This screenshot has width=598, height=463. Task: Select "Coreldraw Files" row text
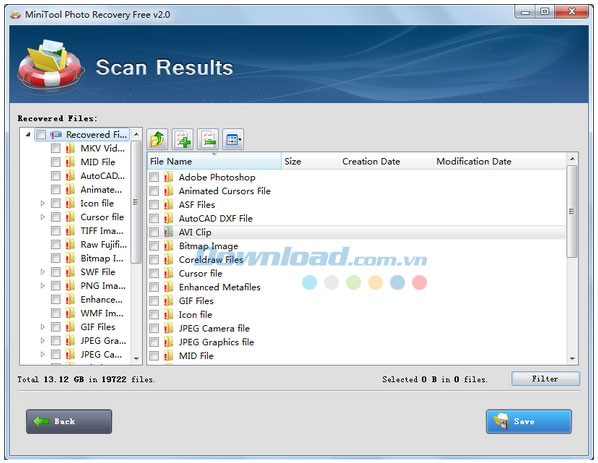211,260
